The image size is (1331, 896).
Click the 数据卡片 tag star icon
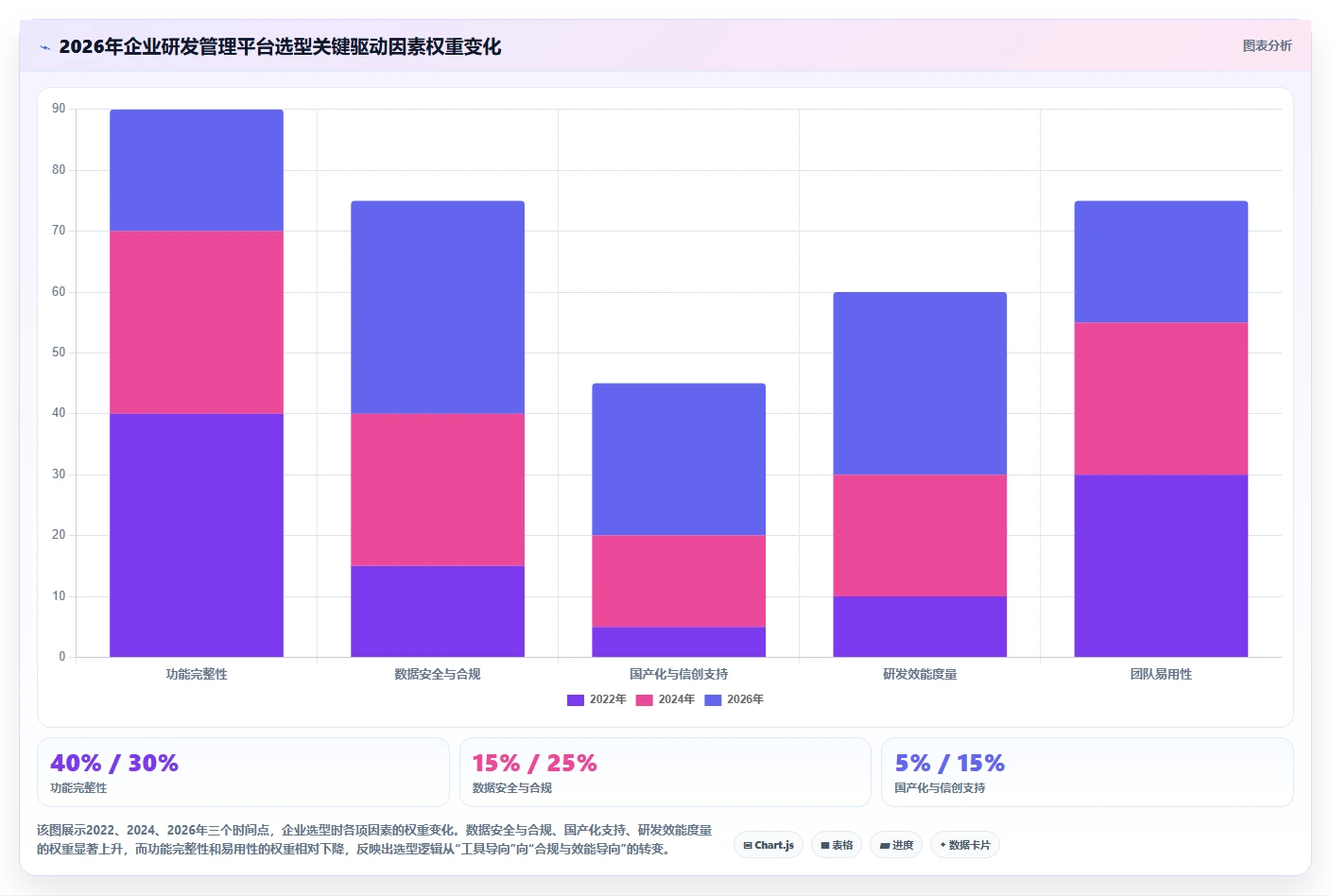[x=942, y=845]
